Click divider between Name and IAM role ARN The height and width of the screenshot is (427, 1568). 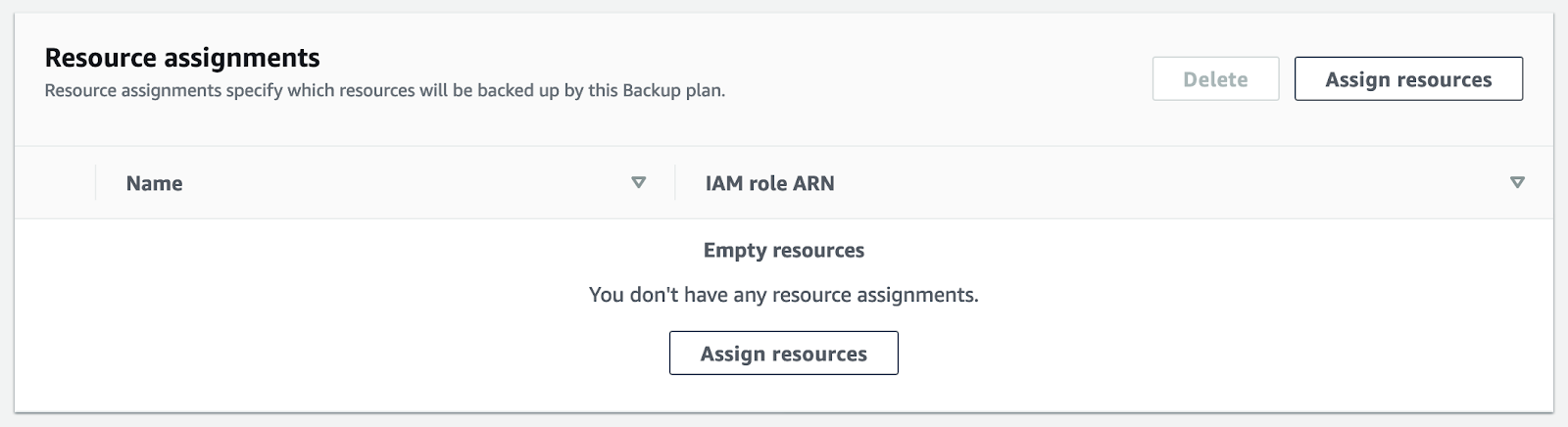[675, 183]
